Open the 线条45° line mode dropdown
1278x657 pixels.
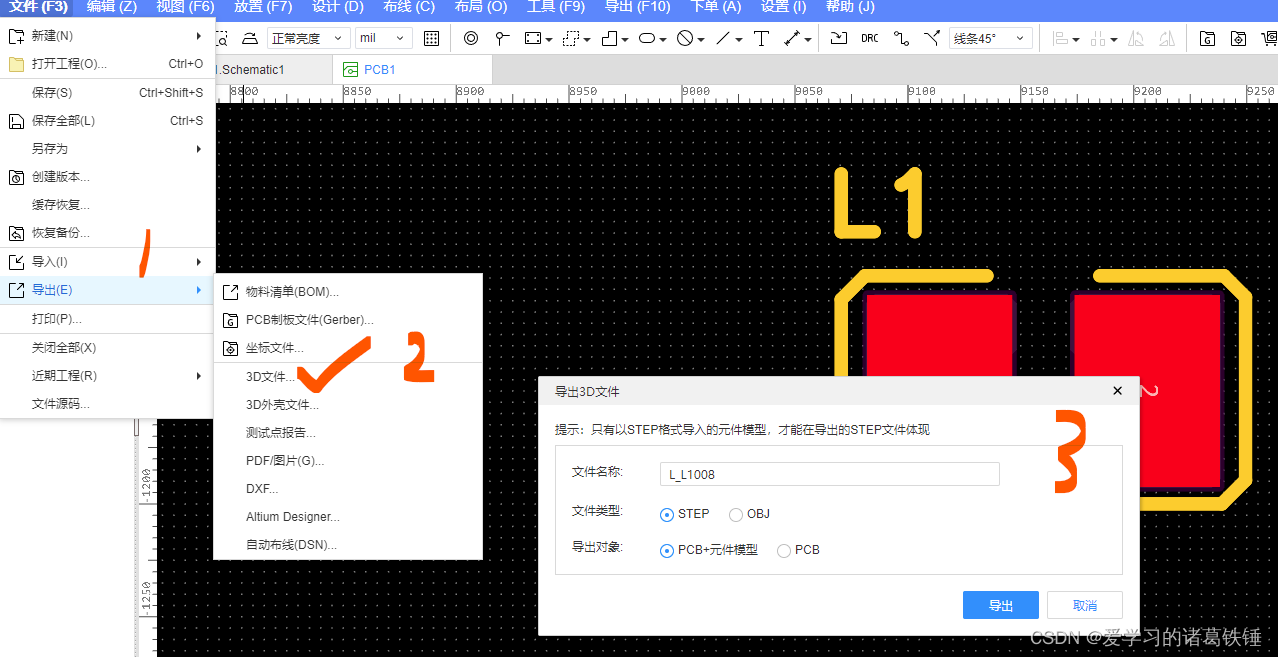tap(990, 38)
